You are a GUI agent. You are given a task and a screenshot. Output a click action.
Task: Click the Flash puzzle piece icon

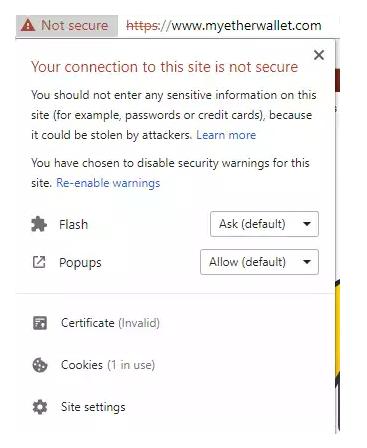(39, 224)
